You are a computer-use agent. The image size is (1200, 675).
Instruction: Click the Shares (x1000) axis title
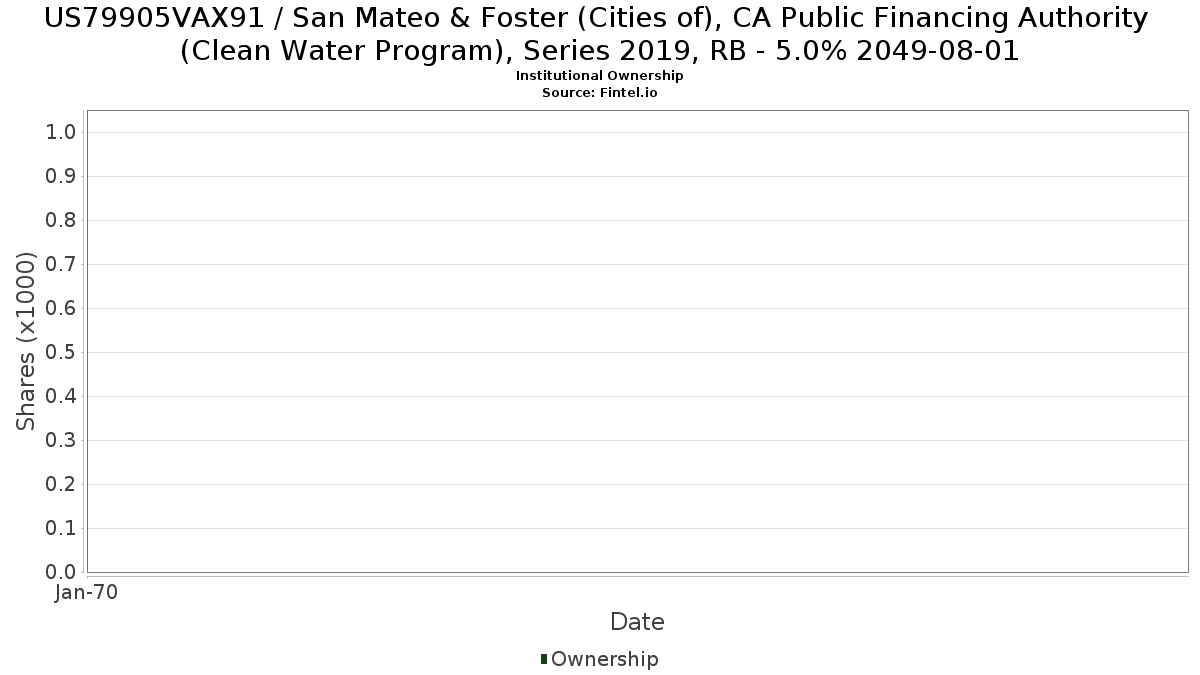[x=26, y=342]
